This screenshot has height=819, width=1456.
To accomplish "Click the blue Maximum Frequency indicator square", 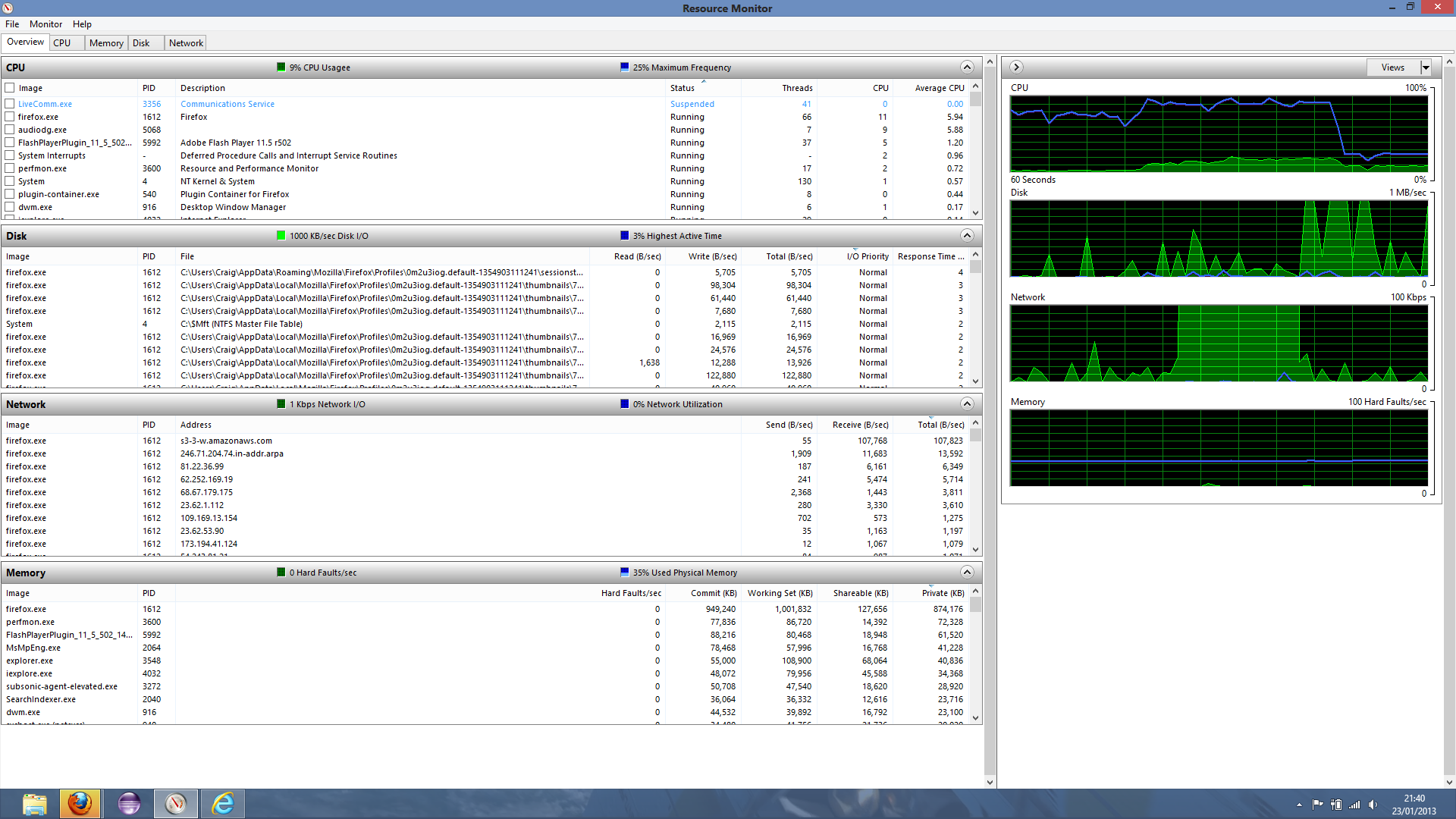I will [623, 67].
